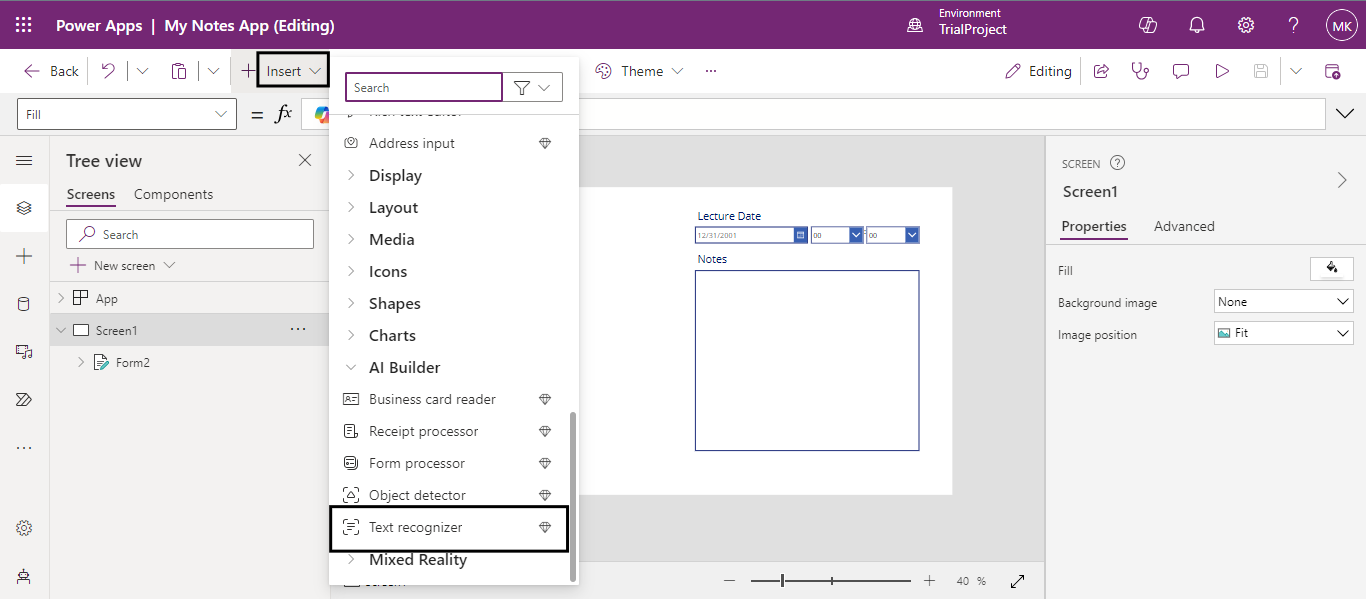Switch to the Advanced tab
The width and height of the screenshot is (1366, 599).
[x=1183, y=226]
